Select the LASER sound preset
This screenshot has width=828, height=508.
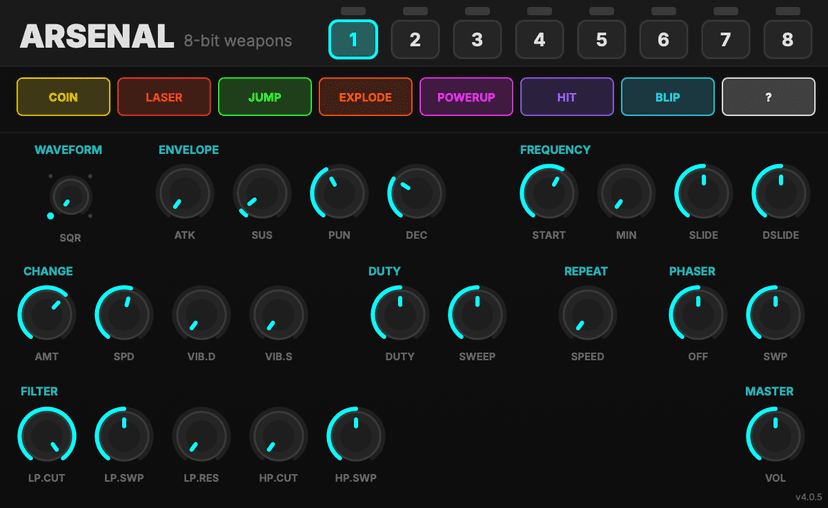164,97
